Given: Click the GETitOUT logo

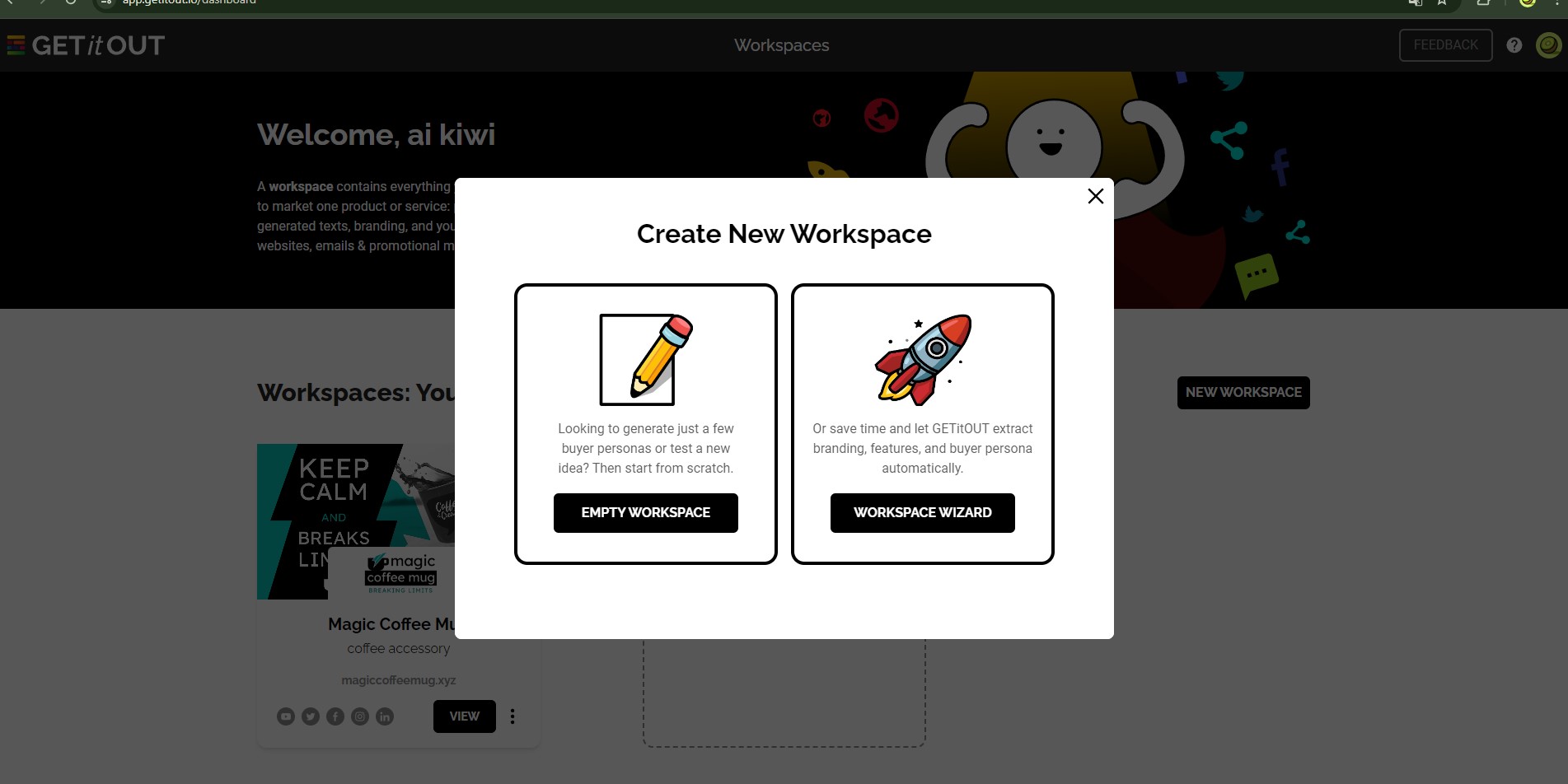Looking at the screenshot, I should pos(86,45).
